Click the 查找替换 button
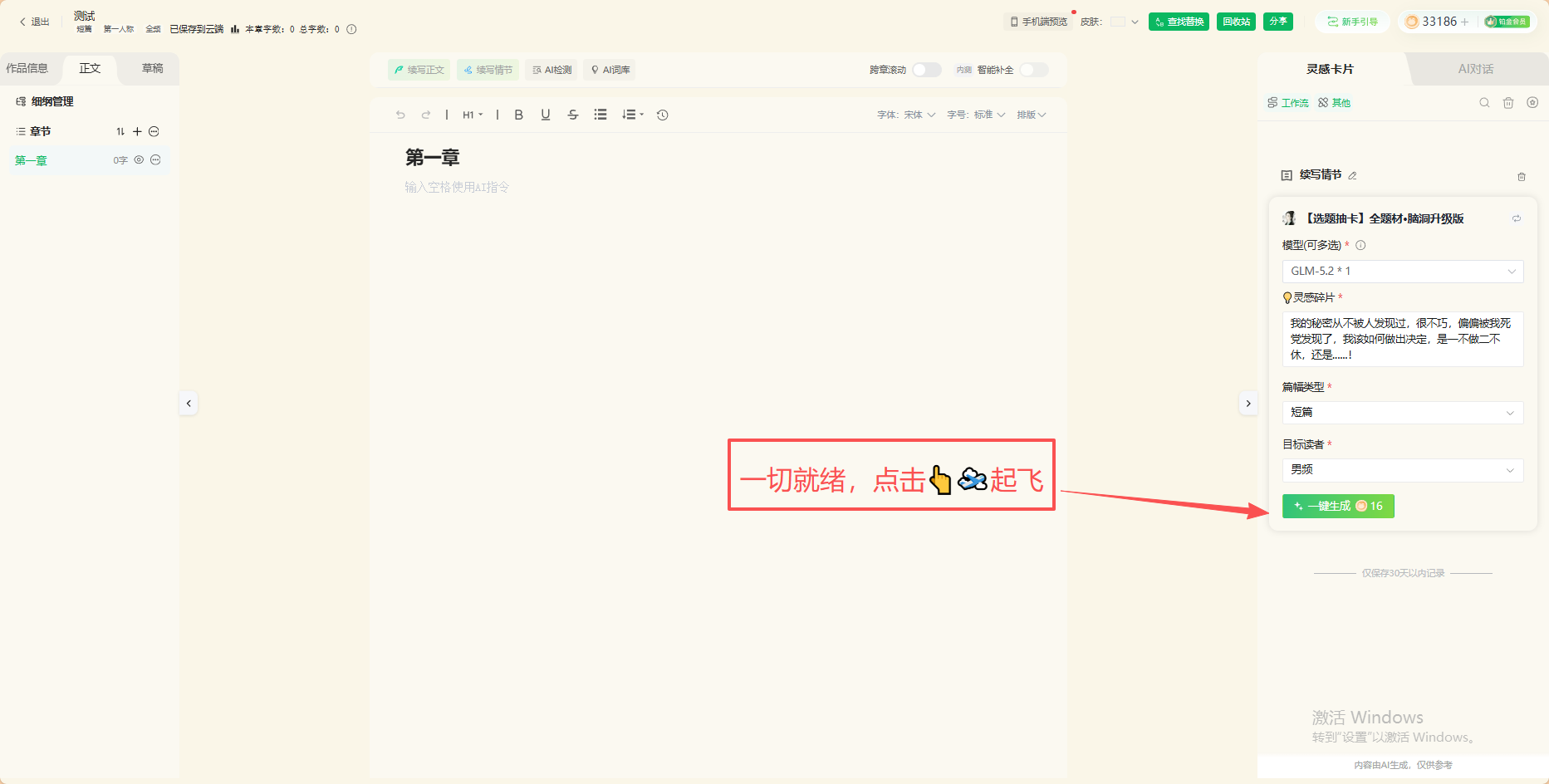This screenshot has height=784, width=1549. point(1179,22)
